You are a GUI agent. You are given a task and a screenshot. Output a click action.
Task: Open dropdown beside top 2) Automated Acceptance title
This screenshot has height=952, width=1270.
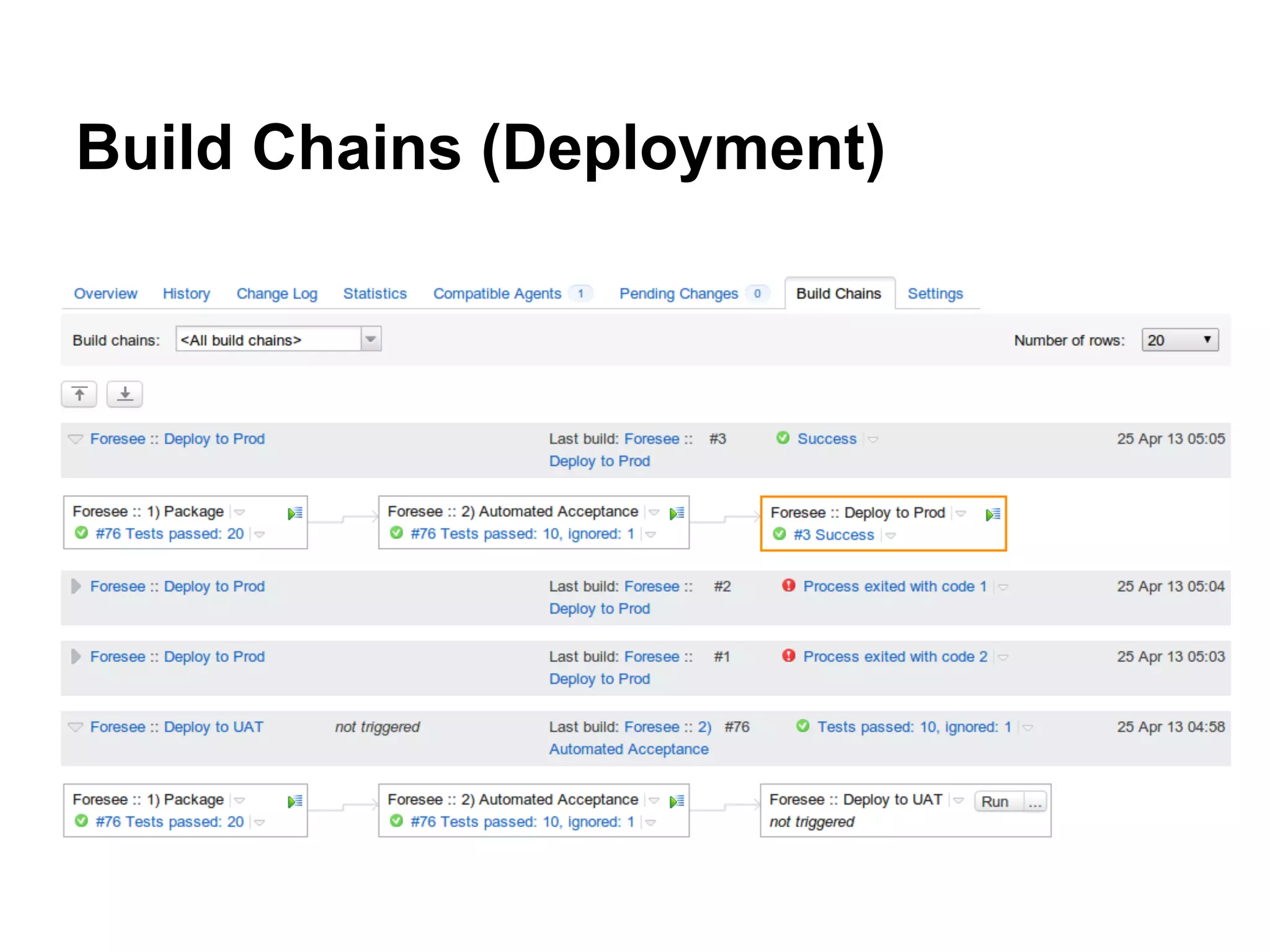[x=654, y=512]
